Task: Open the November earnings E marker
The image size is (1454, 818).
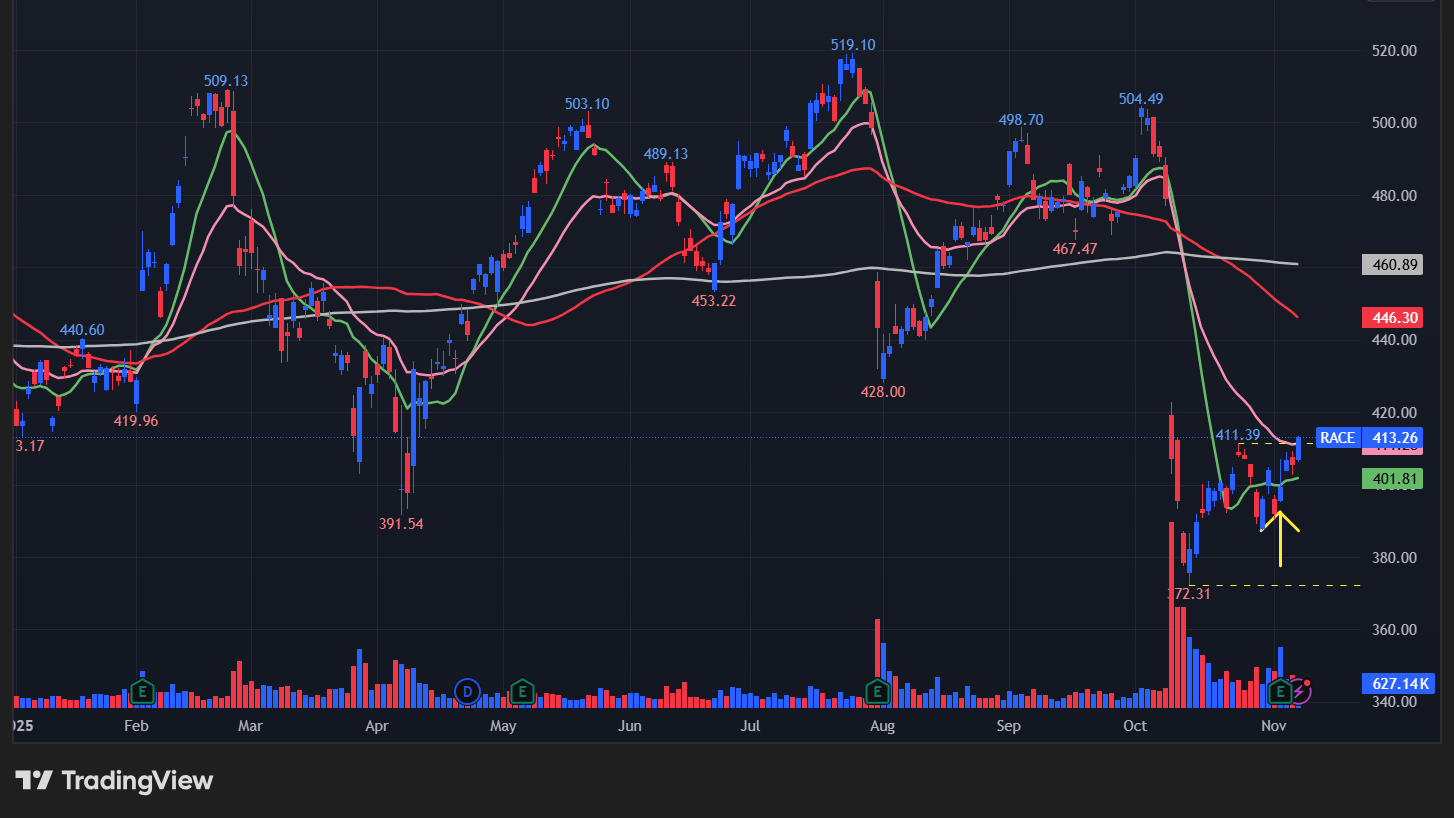Action: click(x=1279, y=691)
